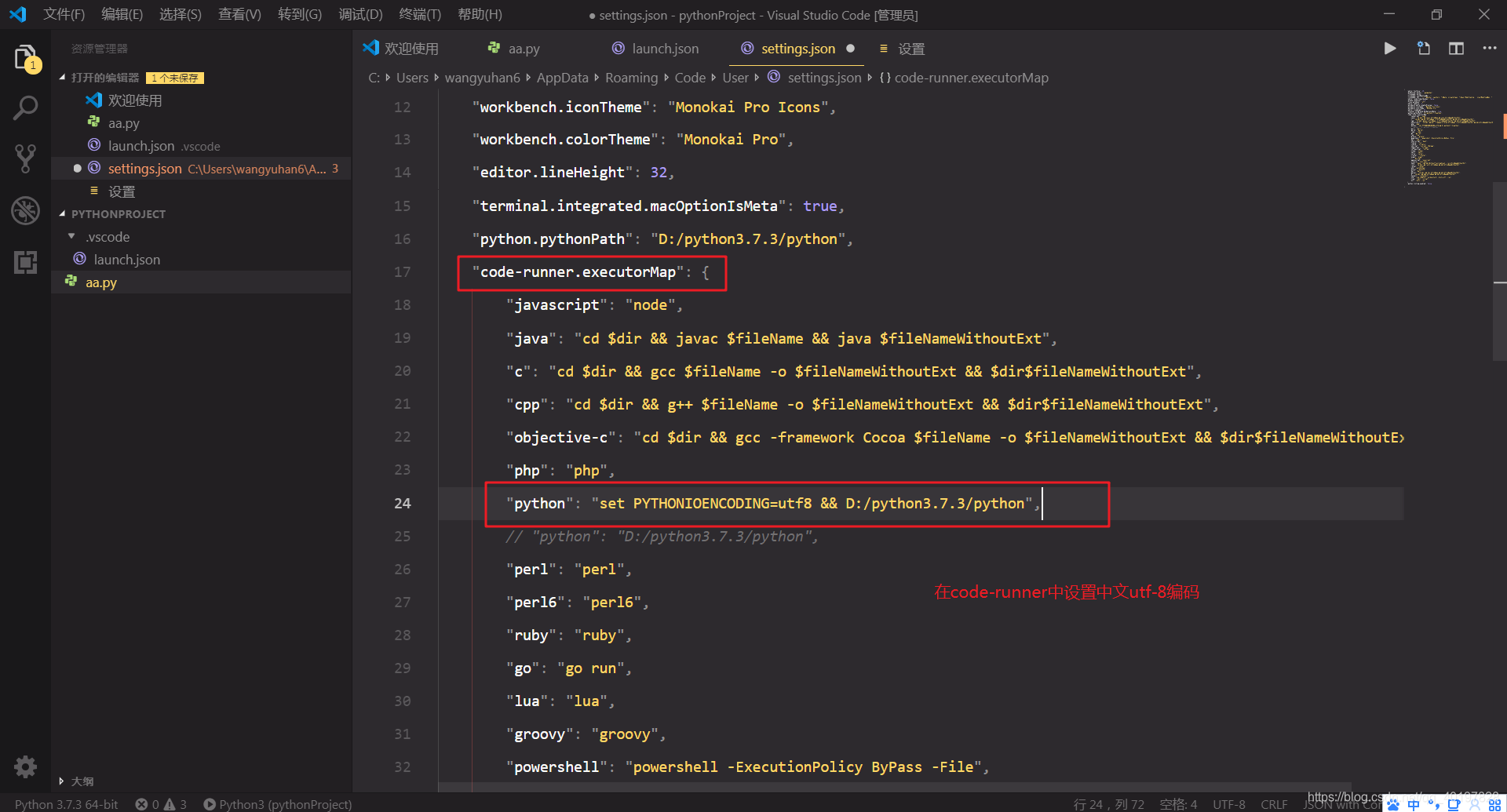The image size is (1507, 812).
Task: Open the Search view icon
Action: pos(25,107)
